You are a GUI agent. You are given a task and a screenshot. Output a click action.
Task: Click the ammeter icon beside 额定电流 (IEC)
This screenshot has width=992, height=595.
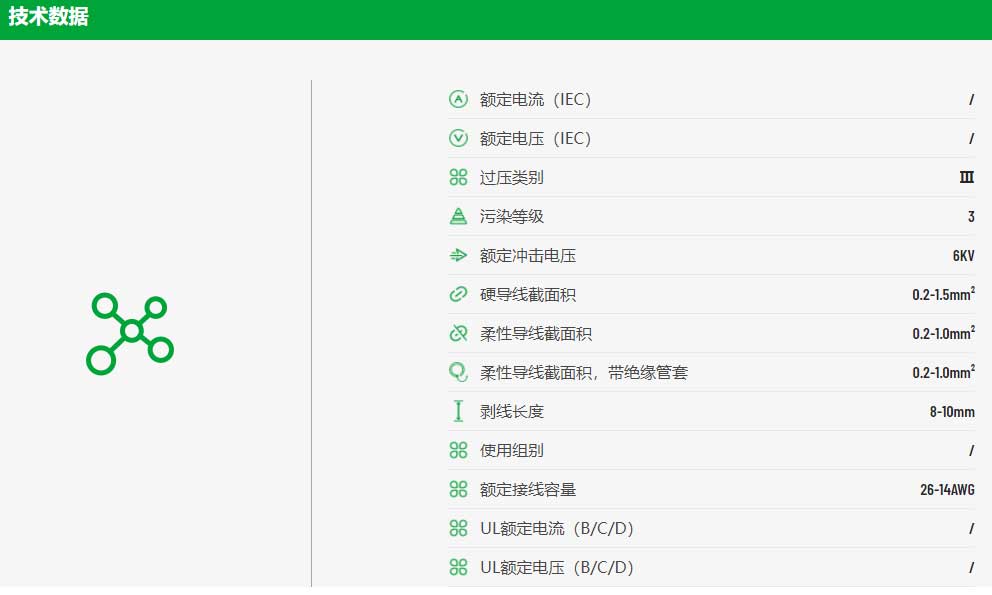click(458, 99)
